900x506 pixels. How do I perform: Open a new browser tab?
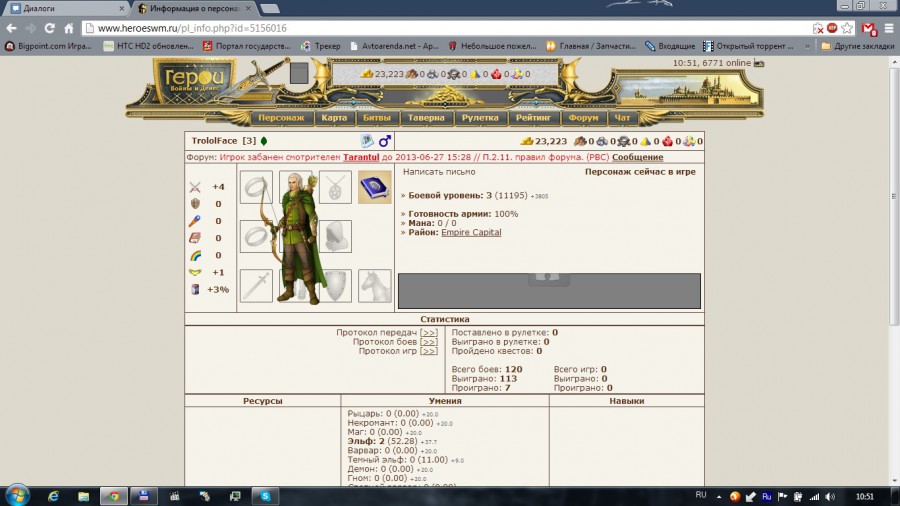[270, 9]
